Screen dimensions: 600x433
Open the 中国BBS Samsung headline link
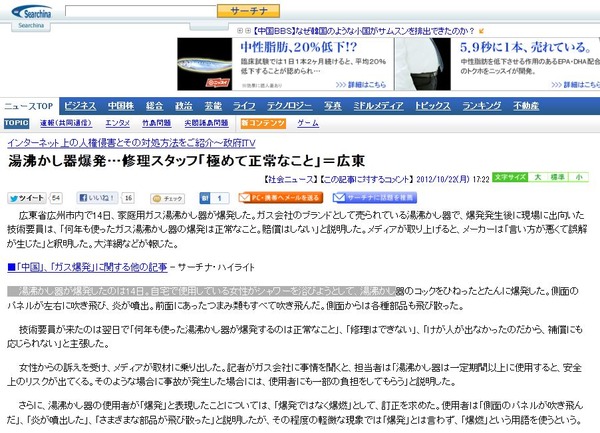click(364, 31)
